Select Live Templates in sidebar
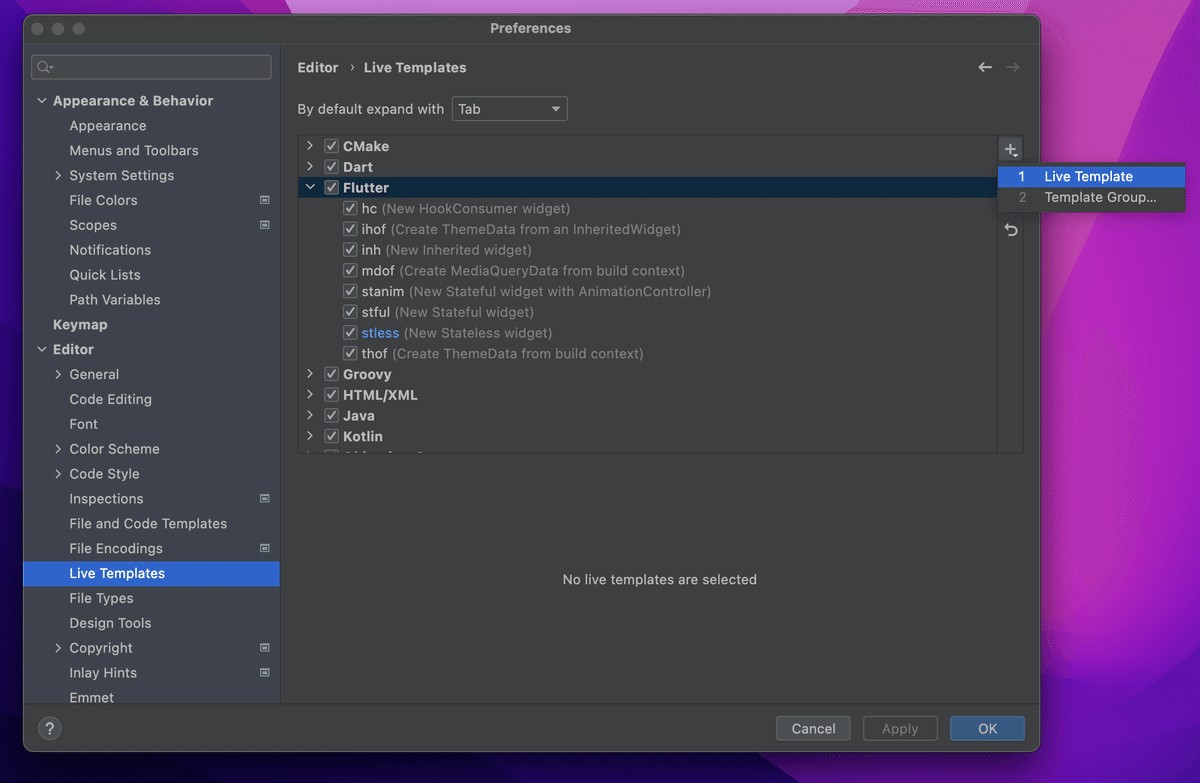Viewport: 1200px width, 783px height. coord(151,573)
